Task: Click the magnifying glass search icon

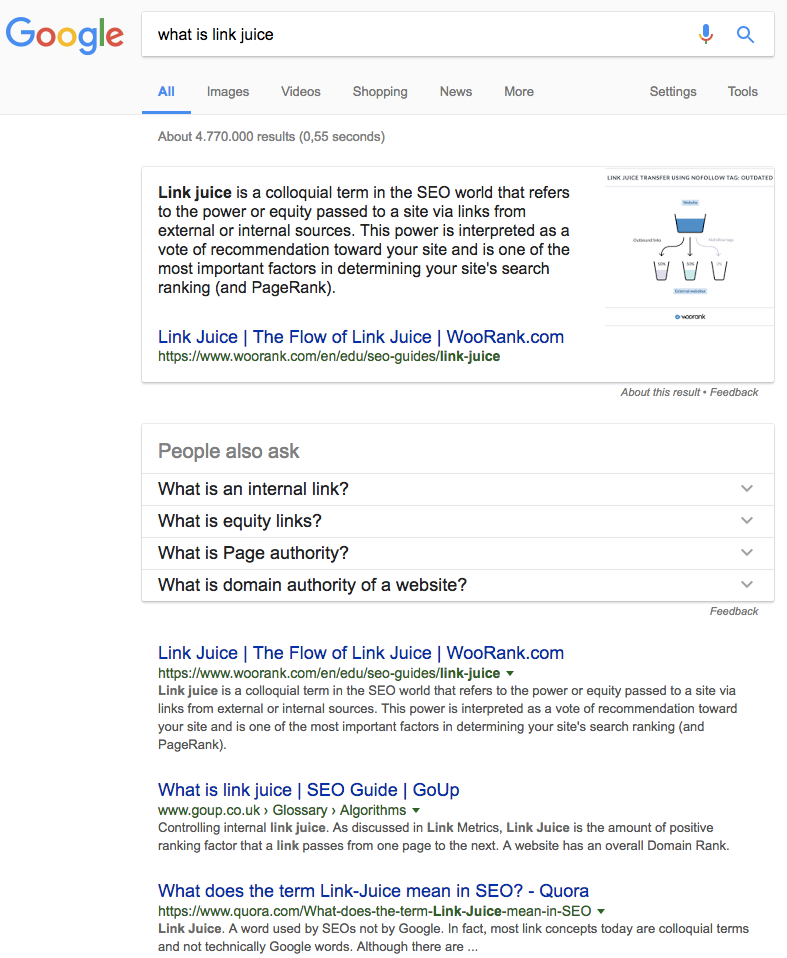Action: (x=745, y=34)
